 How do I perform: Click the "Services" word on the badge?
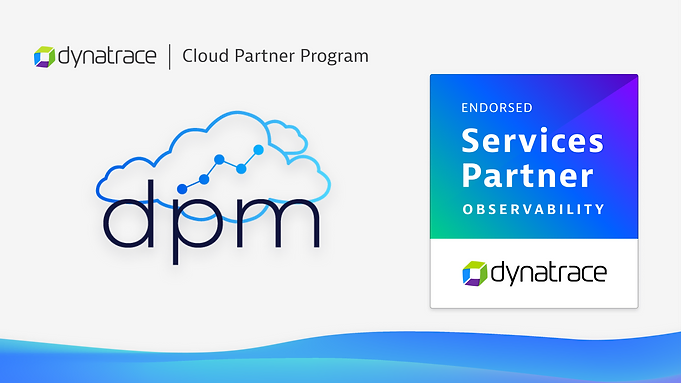point(532,141)
